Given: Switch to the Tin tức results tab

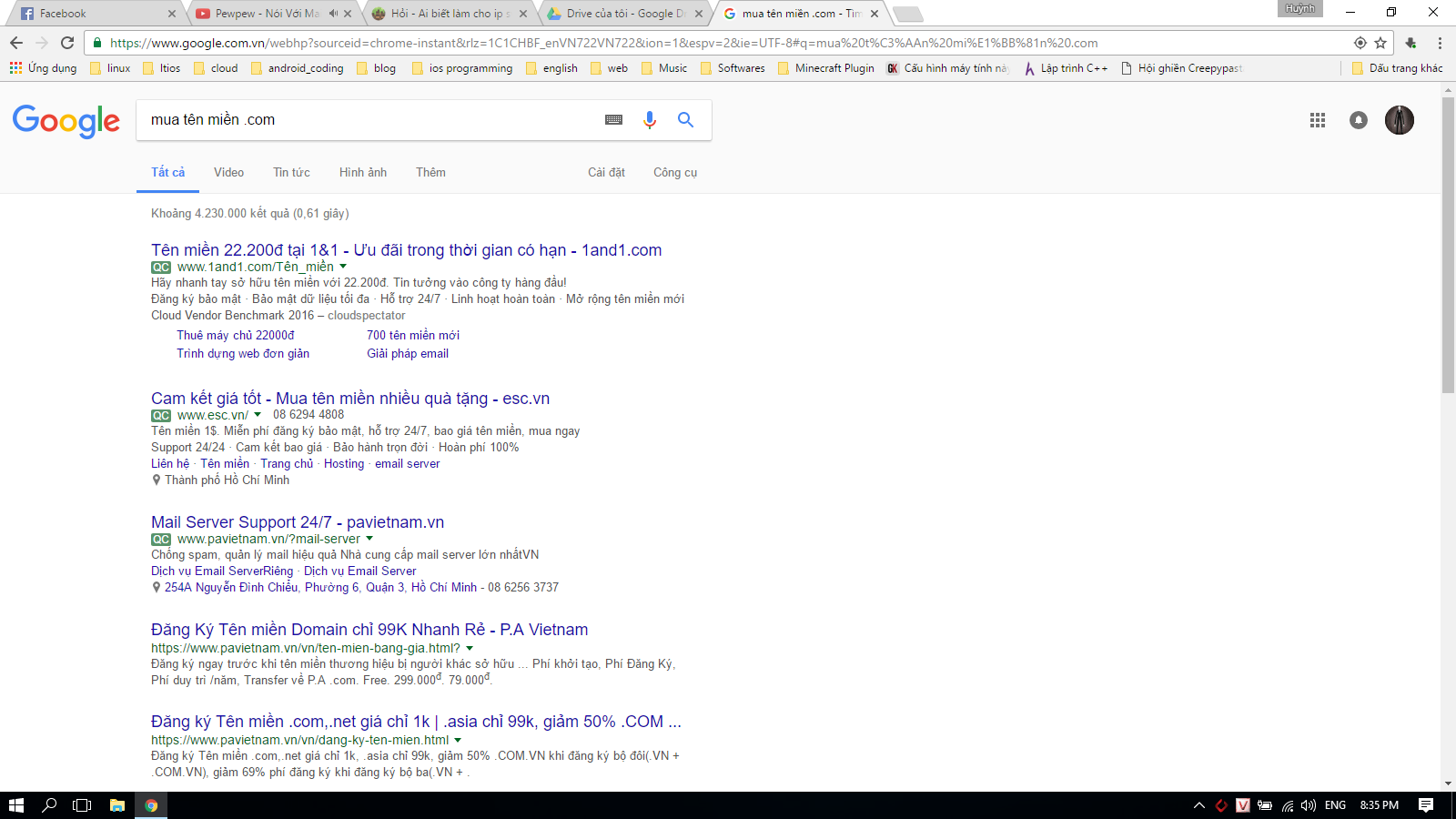Looking at the screenshot, I should [x=291, y=172].
